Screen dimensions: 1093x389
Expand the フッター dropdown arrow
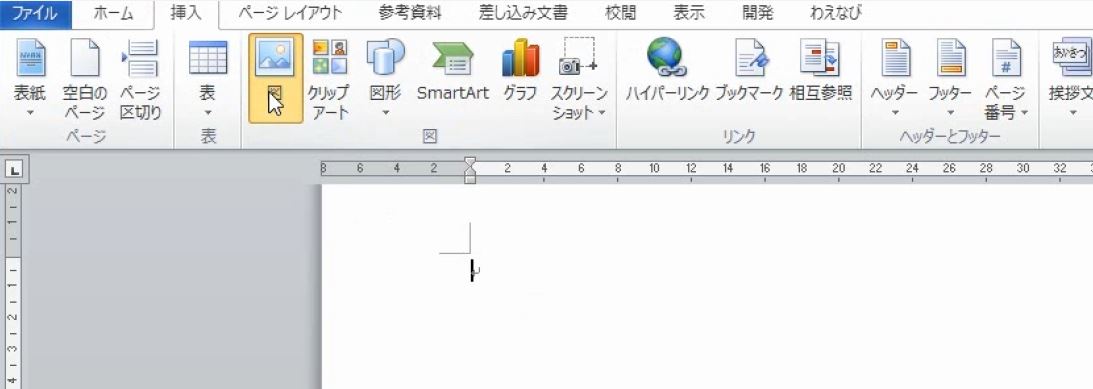click(x=950, y=112)
